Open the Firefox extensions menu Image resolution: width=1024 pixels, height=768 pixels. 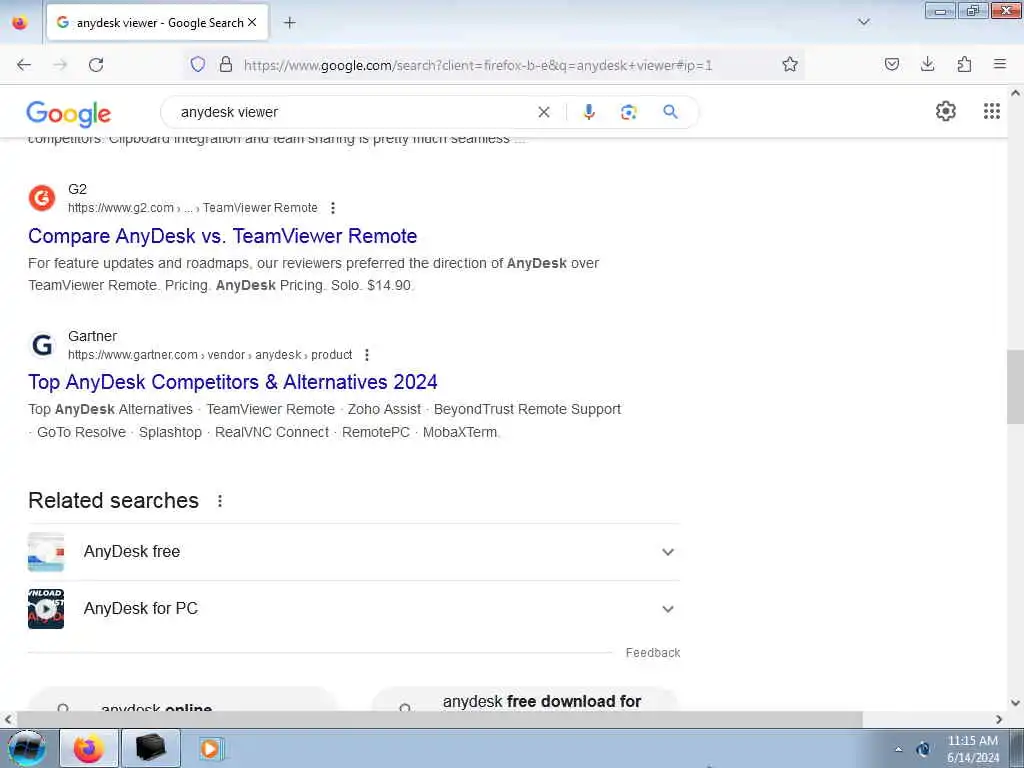click(x=964, y=64)
